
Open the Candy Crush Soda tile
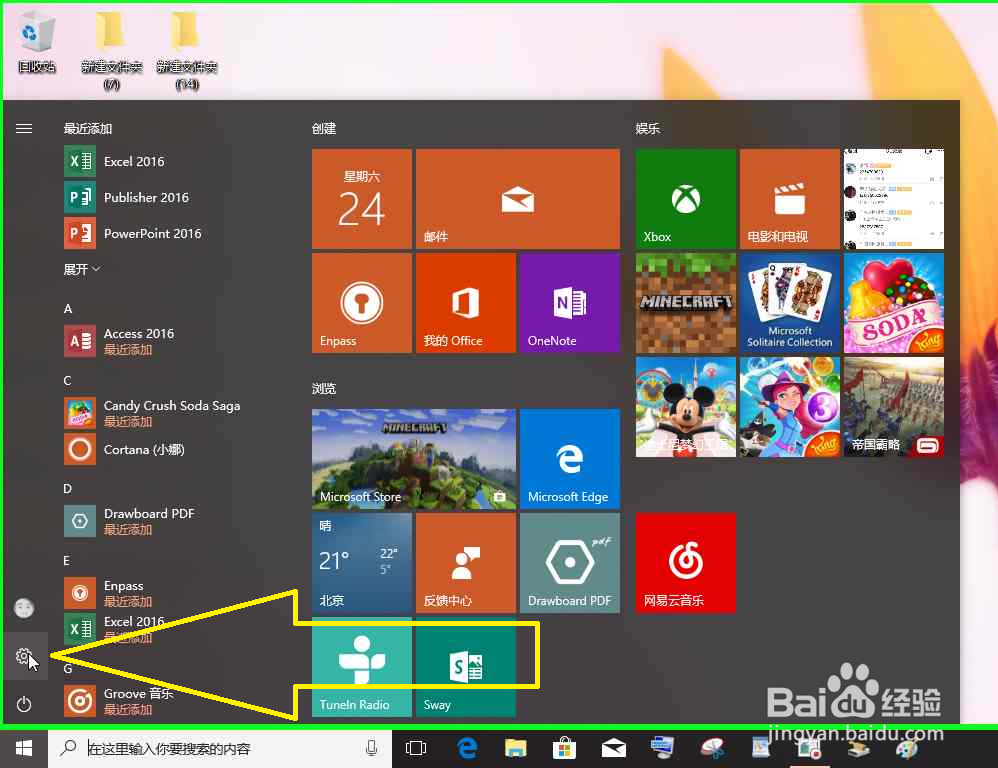click(x=894, y=303)
